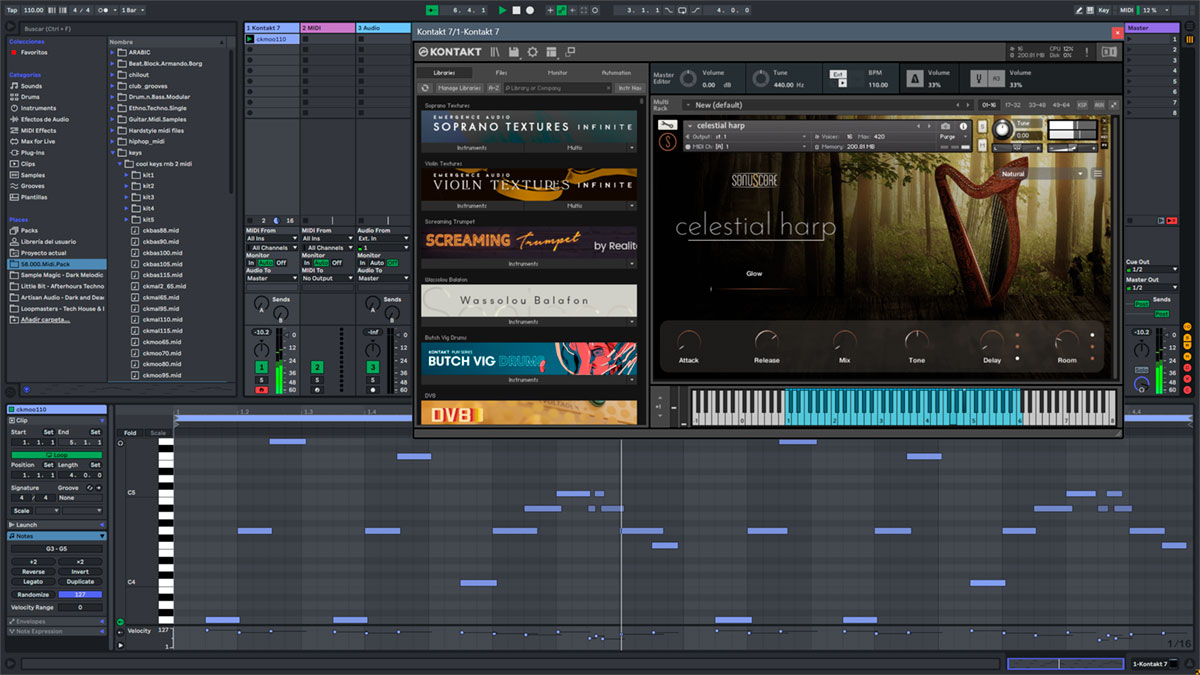The image size is (1200, 675).
Task: Toggle the clip Loop button
Action: 56,455
